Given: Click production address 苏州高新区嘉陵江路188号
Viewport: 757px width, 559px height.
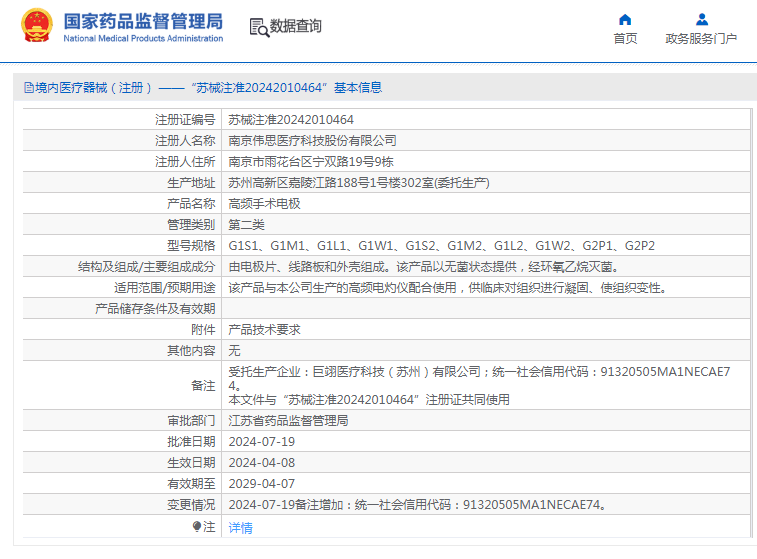Looking at the screenshot, I should pos(359,182).
